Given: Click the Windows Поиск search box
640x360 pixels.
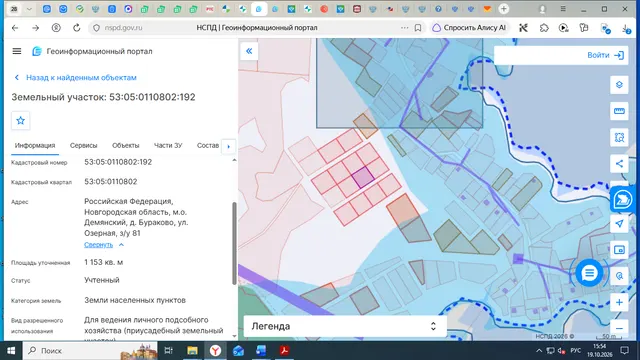Looking at the screenshot, I should point(90,351).
